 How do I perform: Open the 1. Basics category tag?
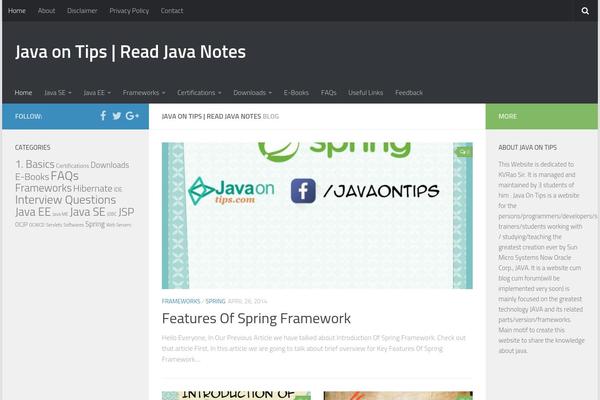[35, 164]
